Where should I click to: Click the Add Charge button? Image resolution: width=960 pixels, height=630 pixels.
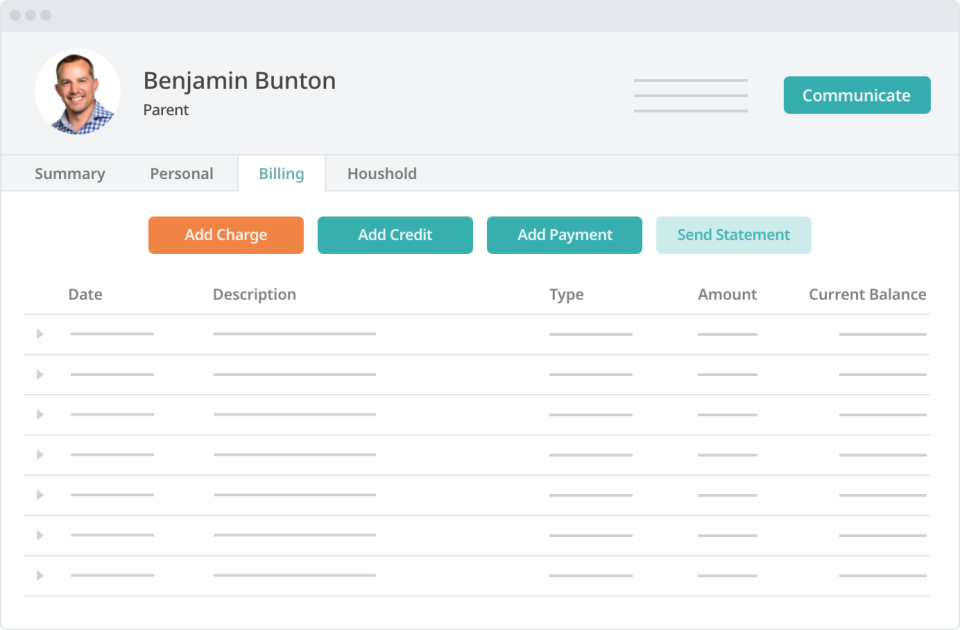pyautogui.click(x=225, y=235)
